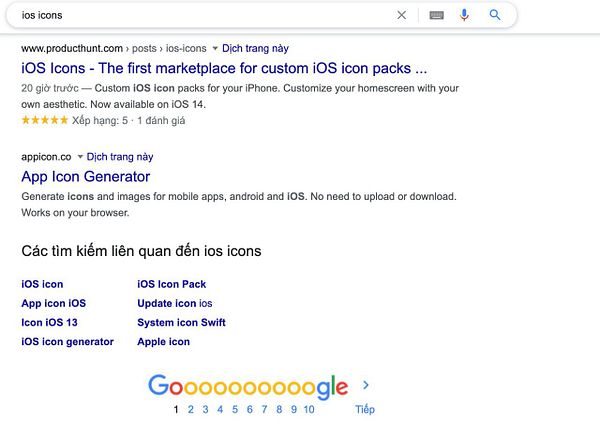Click the 'Xếp hạng: 5 · 1 đánh giá' text
Image resolution: width=600 pixels, height=425 pixels.
129,120
